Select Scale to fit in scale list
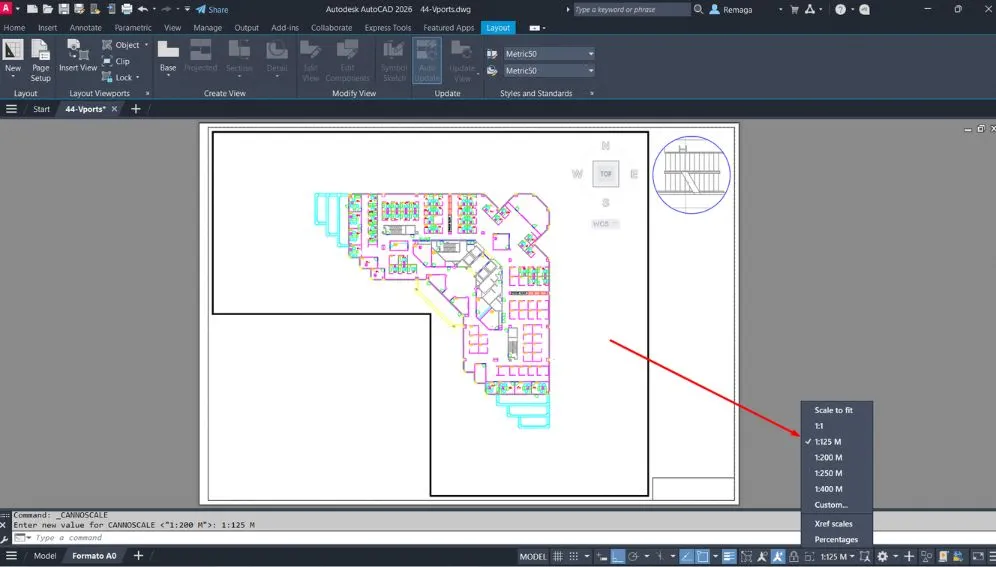The image size is (996, 567). pyautogui.click(x=833, y=410)
